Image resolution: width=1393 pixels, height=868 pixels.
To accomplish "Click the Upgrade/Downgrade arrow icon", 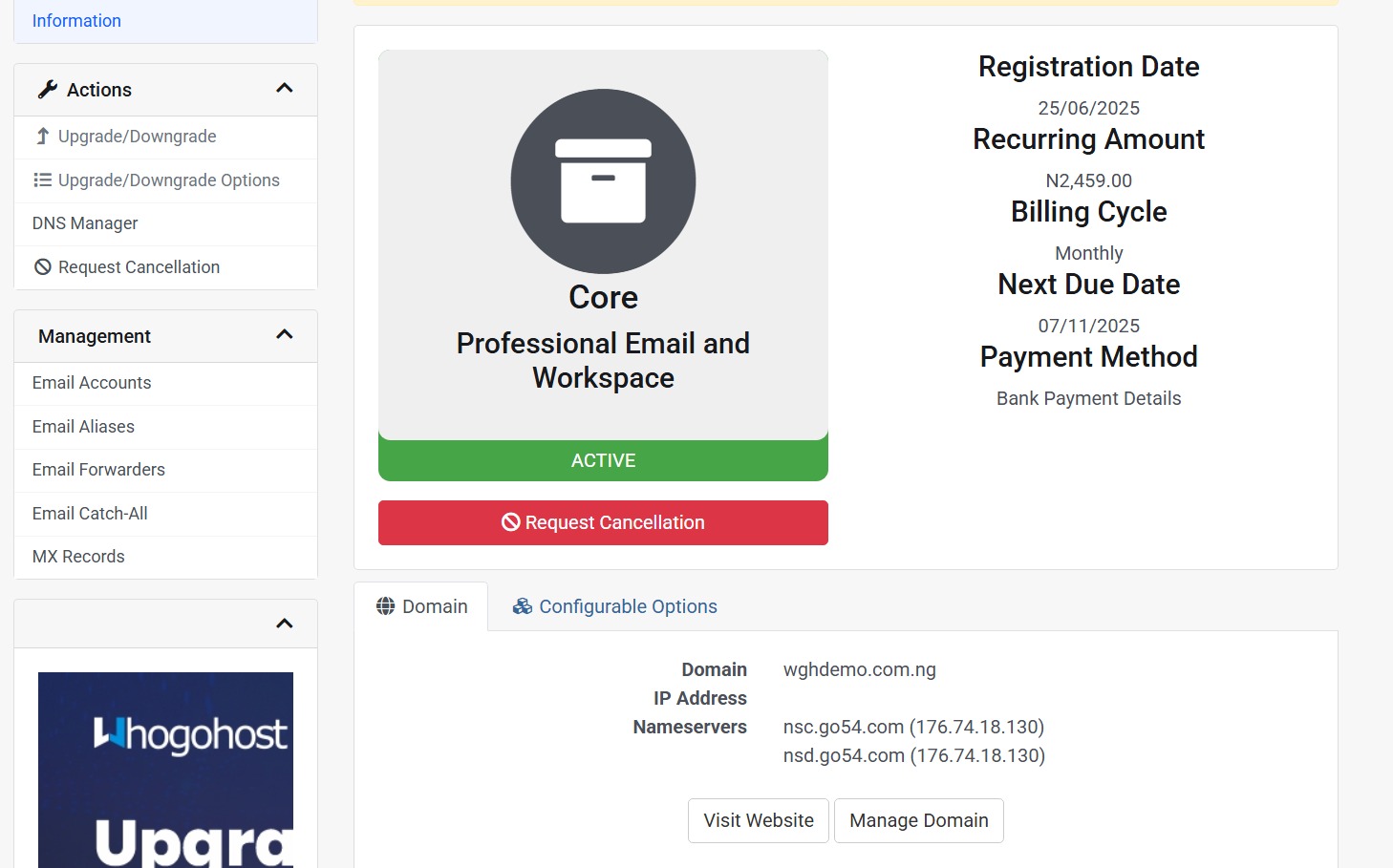I will pyautogui.click(x=42, y=137).
